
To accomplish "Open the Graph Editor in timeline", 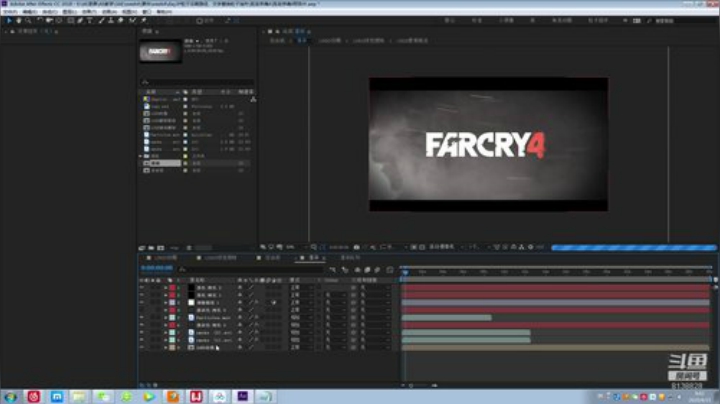I will (x=389, y=270).
